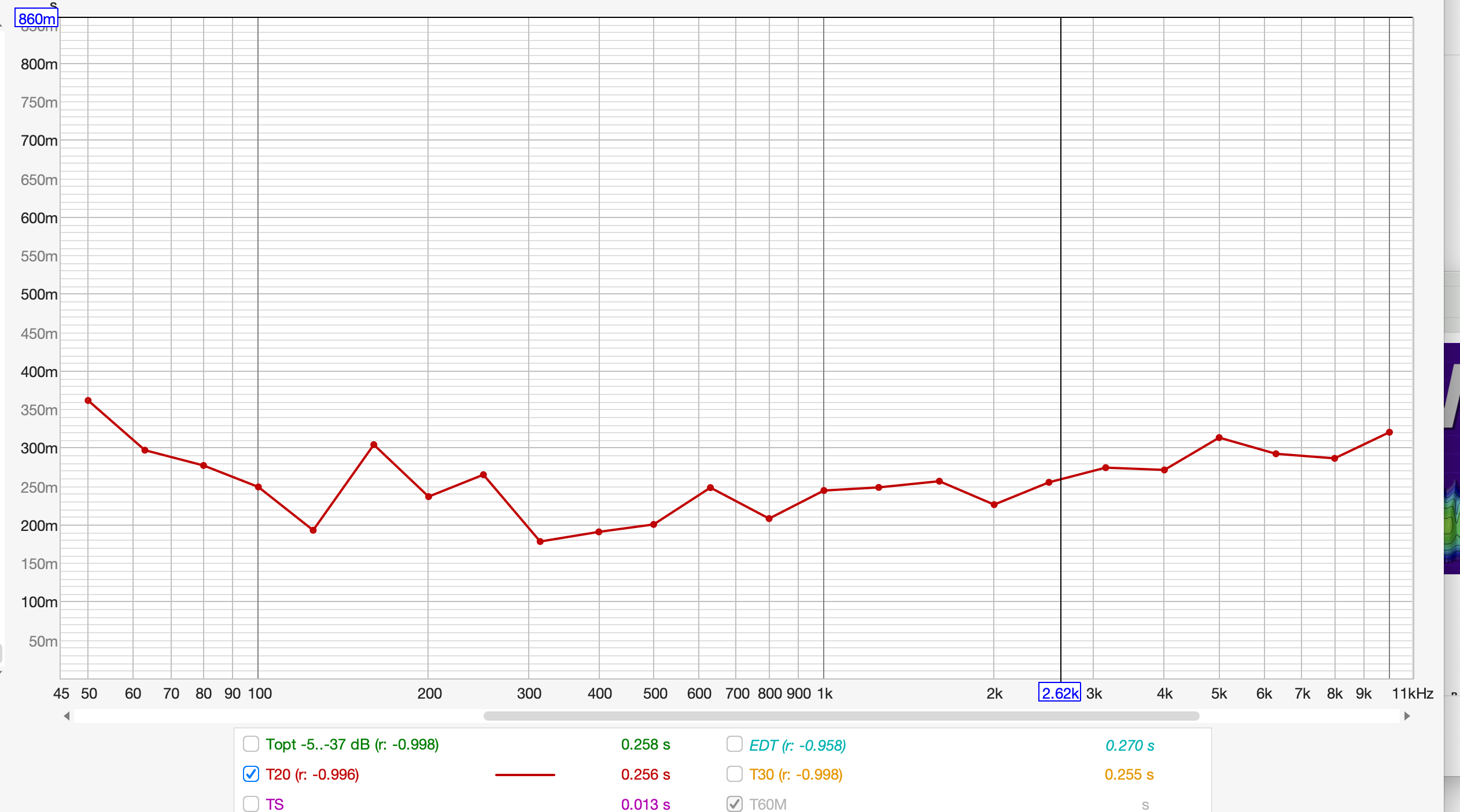The height and width of the screenshot is (812, 1460).
Task: Show the EDT trace via its checkbox
Action: tap(734, 744)
